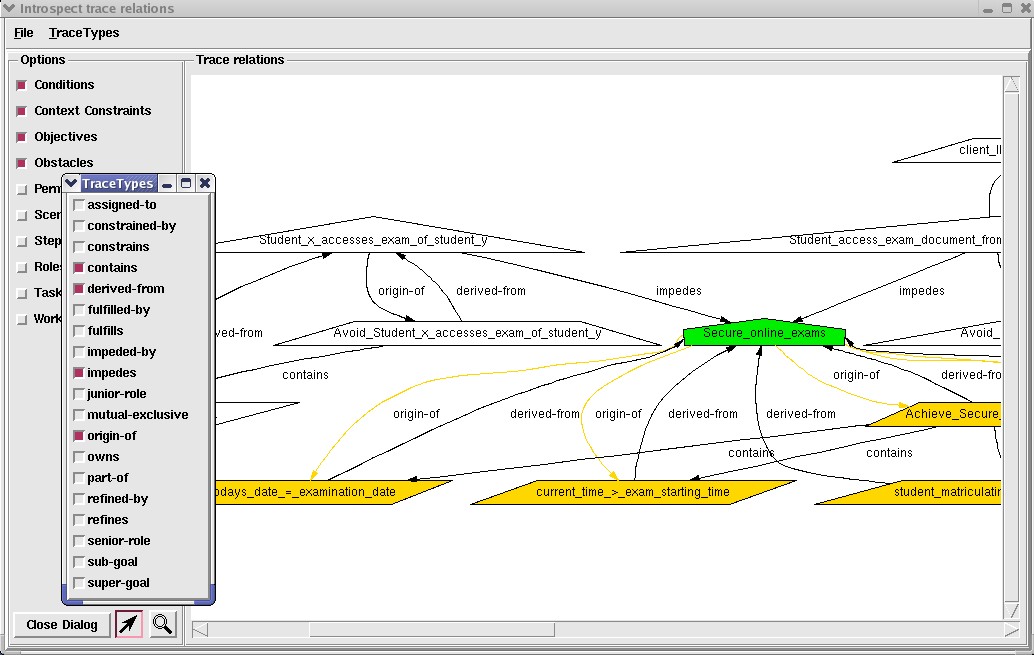This screenshot has width=1034, height=655.
Task: Toggle the Conditions option
Action: coord(22,85)
